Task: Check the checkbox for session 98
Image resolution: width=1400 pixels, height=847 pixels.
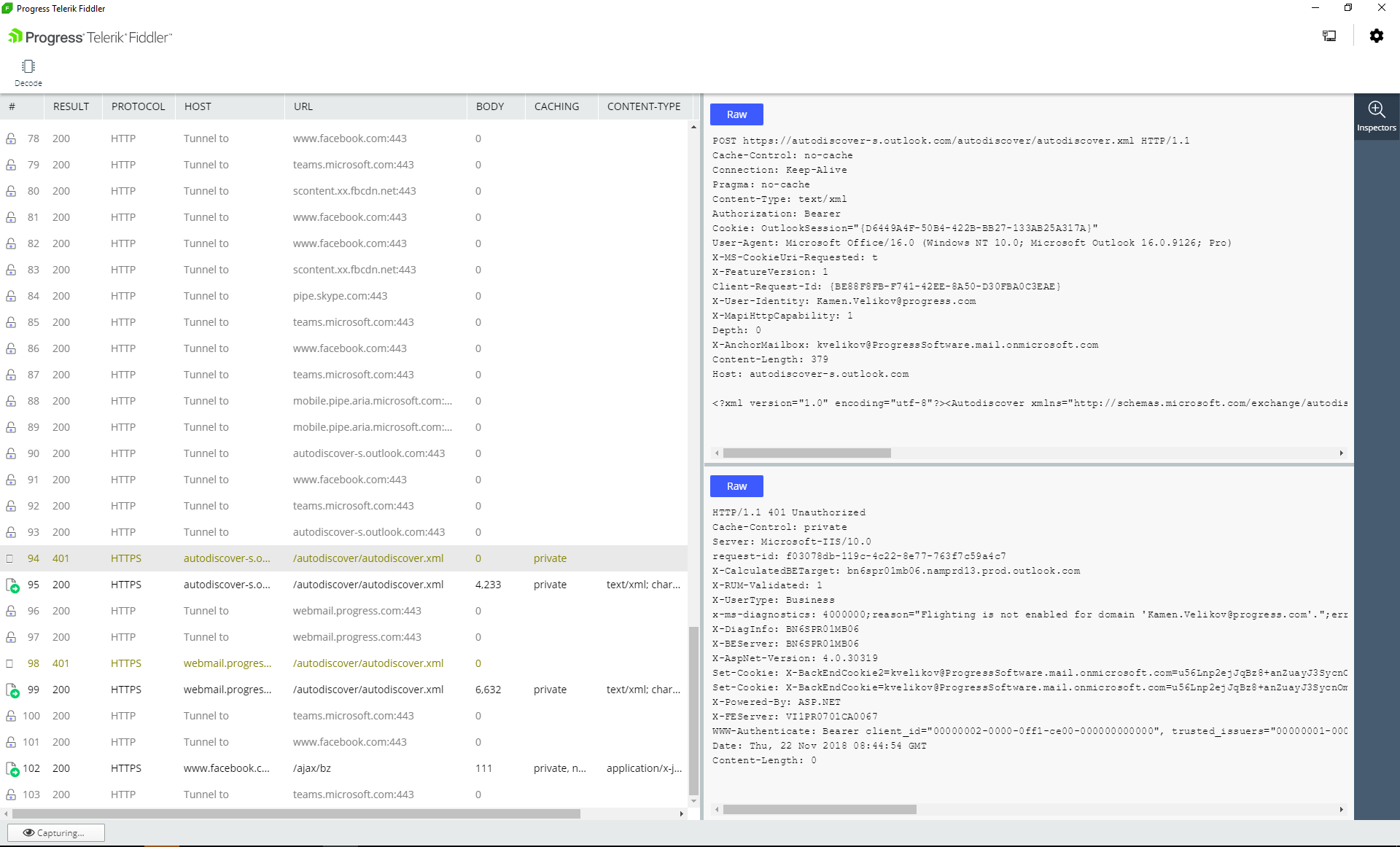Action: tap(9, 663)
